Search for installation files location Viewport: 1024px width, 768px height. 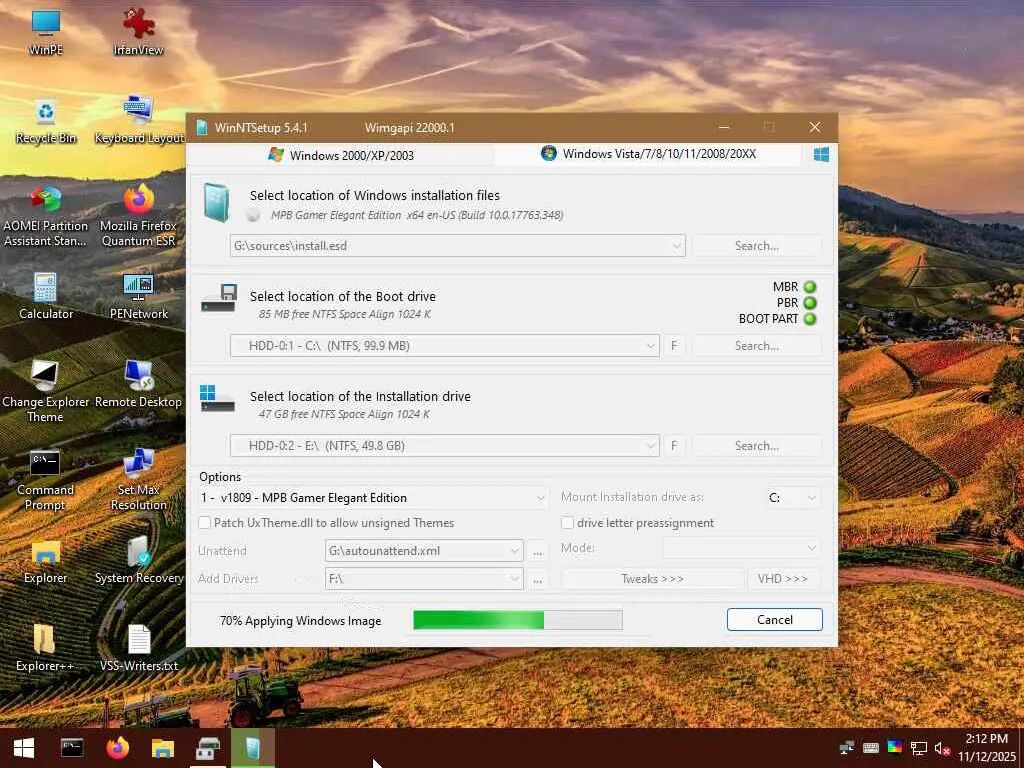[756, 246]
